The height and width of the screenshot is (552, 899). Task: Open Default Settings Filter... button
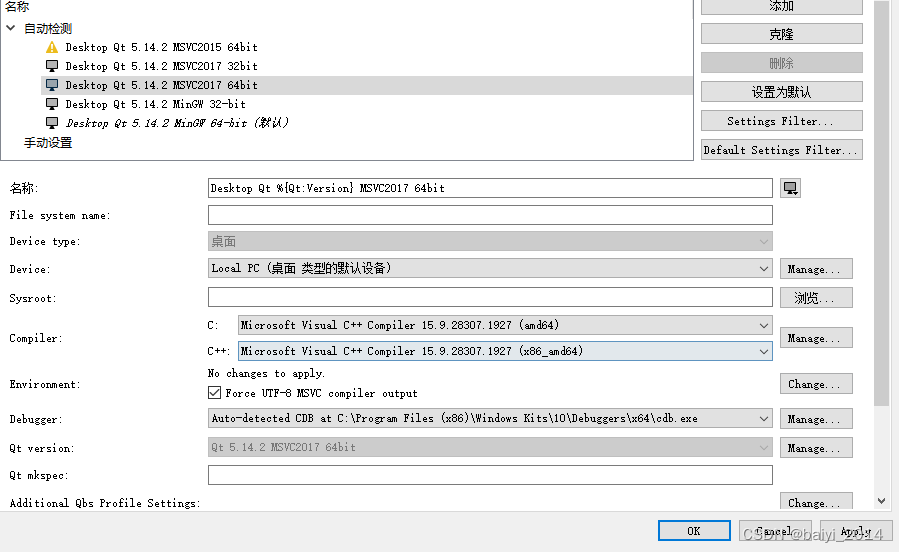click(781, 150)
